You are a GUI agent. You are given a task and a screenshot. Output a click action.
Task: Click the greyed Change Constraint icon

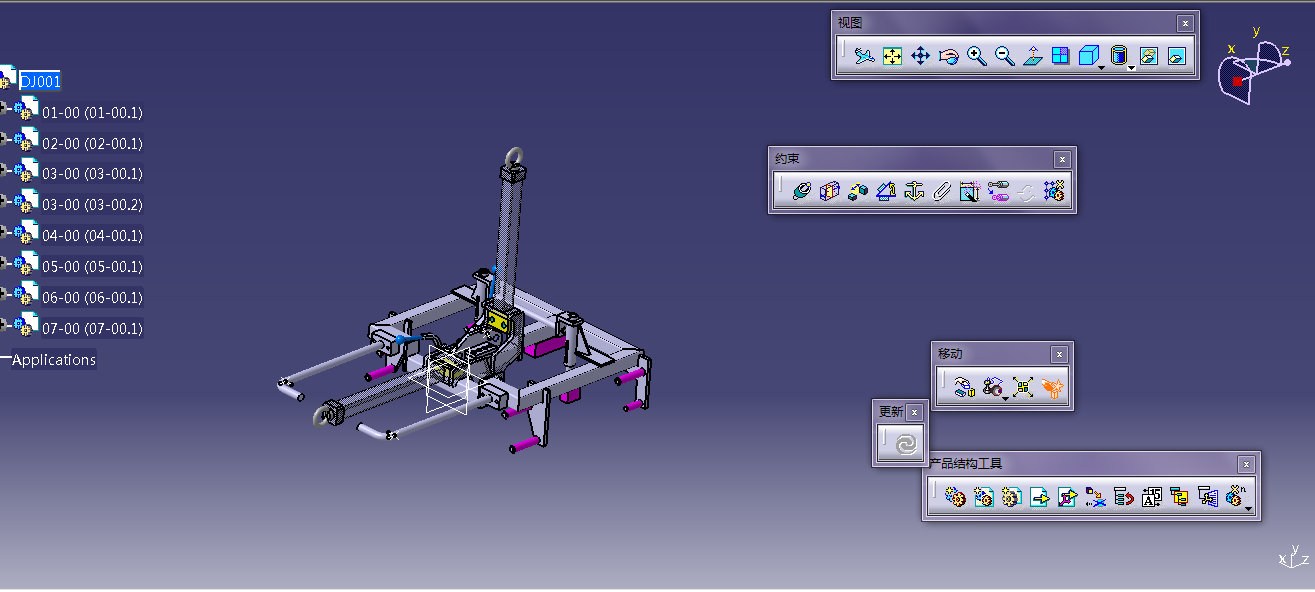tap(1025, 191)
